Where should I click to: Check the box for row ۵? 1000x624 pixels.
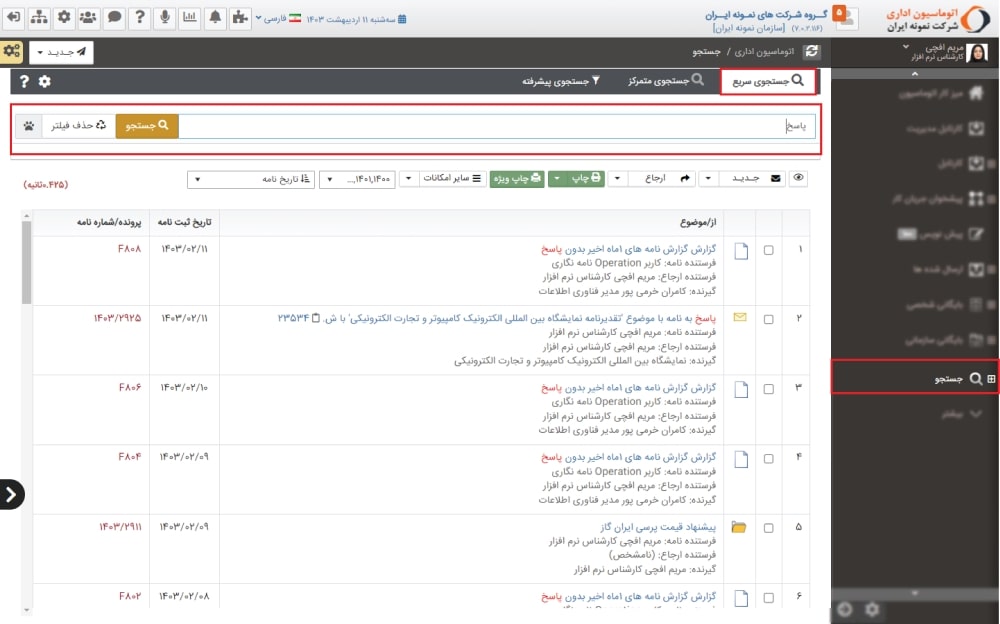point(769,527)
